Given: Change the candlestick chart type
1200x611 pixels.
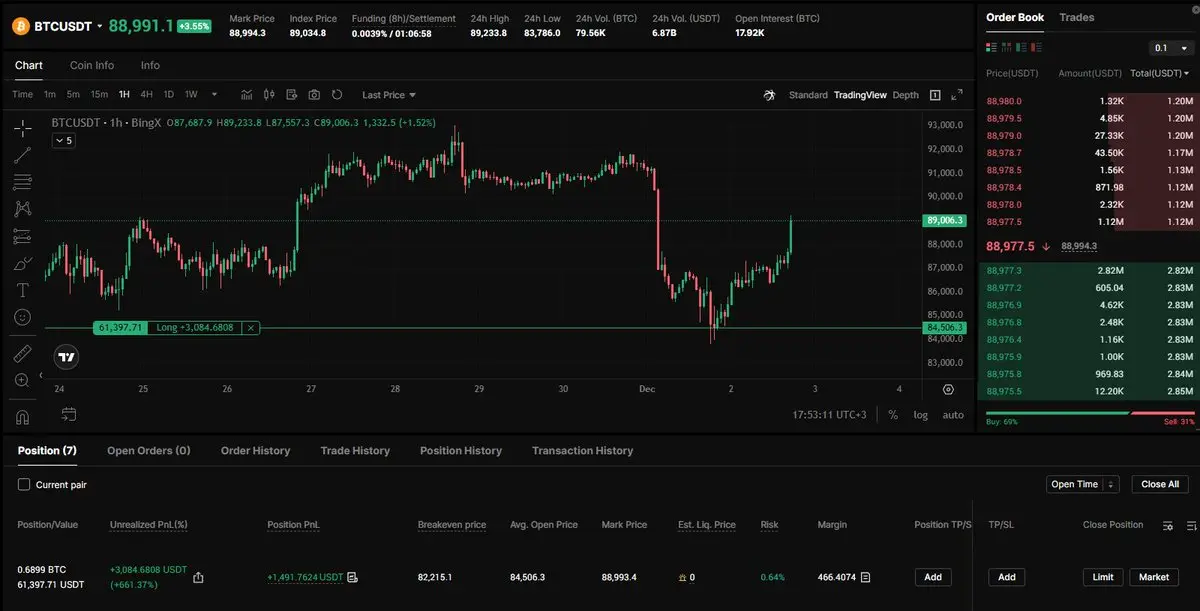Looking at the screenshot, I should [269, 95].
